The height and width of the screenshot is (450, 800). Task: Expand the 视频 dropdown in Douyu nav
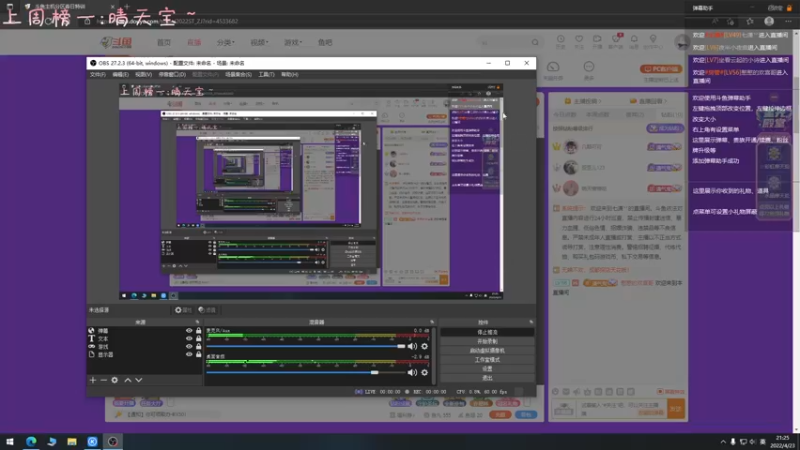tap(259, 42)
